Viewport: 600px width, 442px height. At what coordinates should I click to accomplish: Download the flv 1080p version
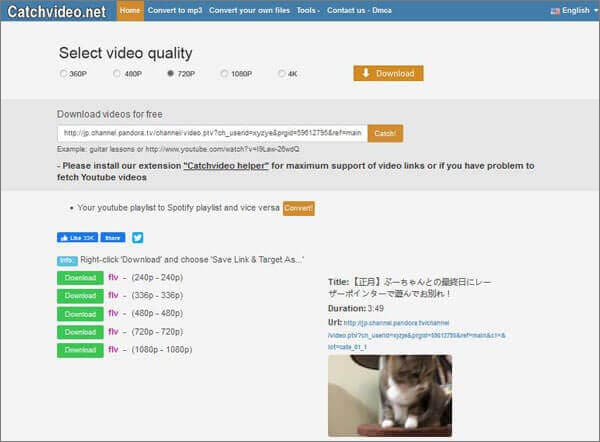80,350
